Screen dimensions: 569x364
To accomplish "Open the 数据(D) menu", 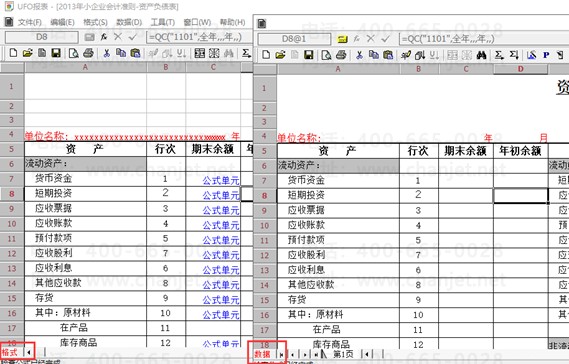I will [x=129, y=22].
